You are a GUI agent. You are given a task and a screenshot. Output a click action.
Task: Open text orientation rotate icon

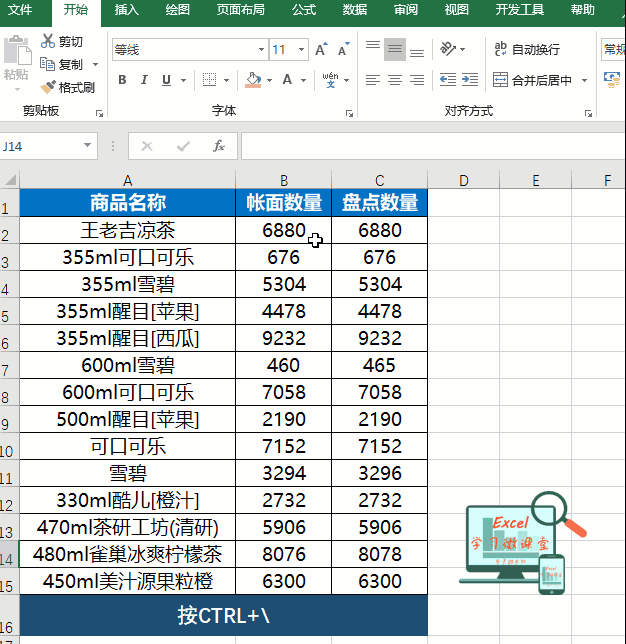pos(448,49)
